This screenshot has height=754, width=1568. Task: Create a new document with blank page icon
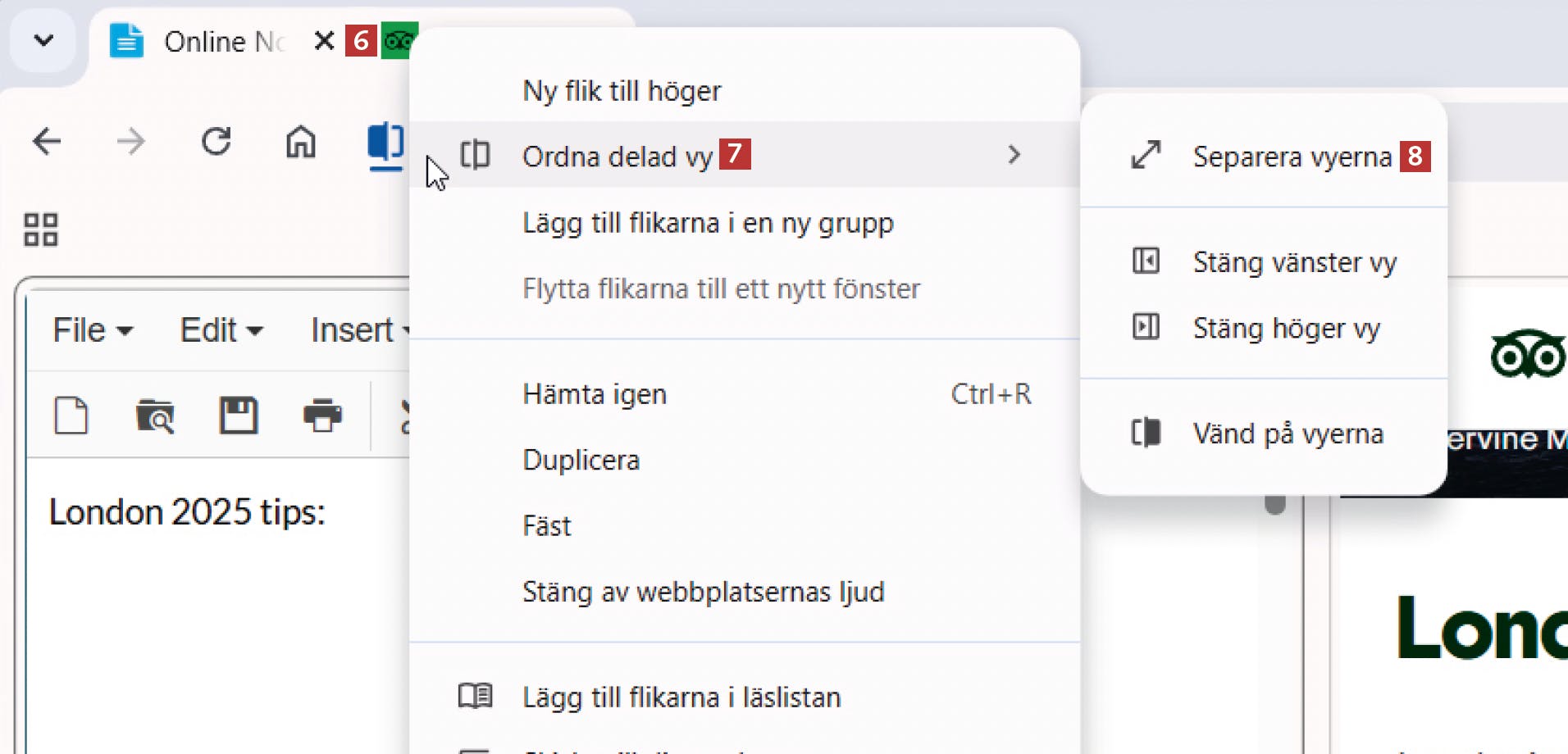71,416
